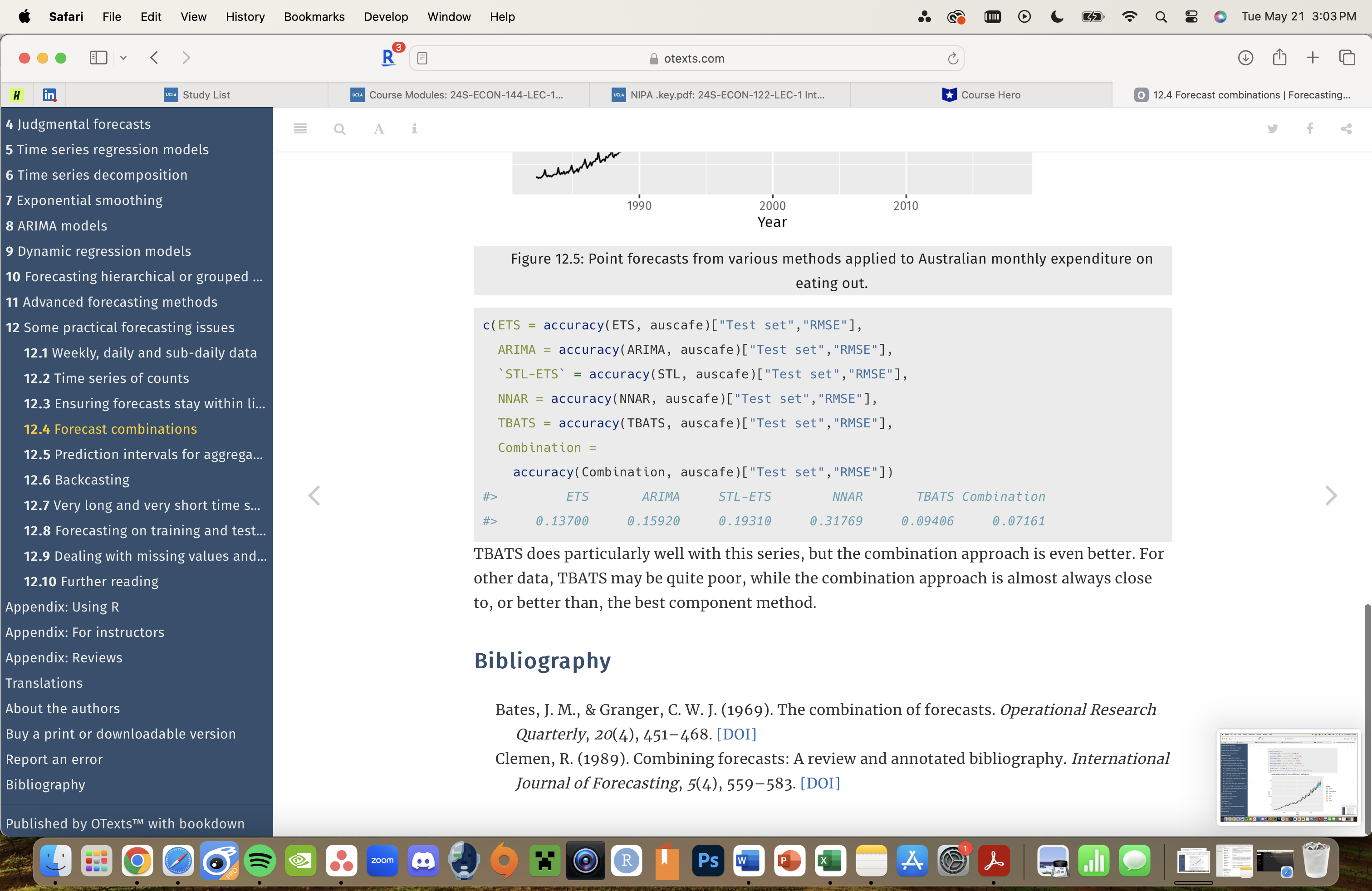Toggle the Safari sidebar
Image resolution: width=1372 pixels, height=891 pixels.
pyautogui.click(x=98, y=58)
